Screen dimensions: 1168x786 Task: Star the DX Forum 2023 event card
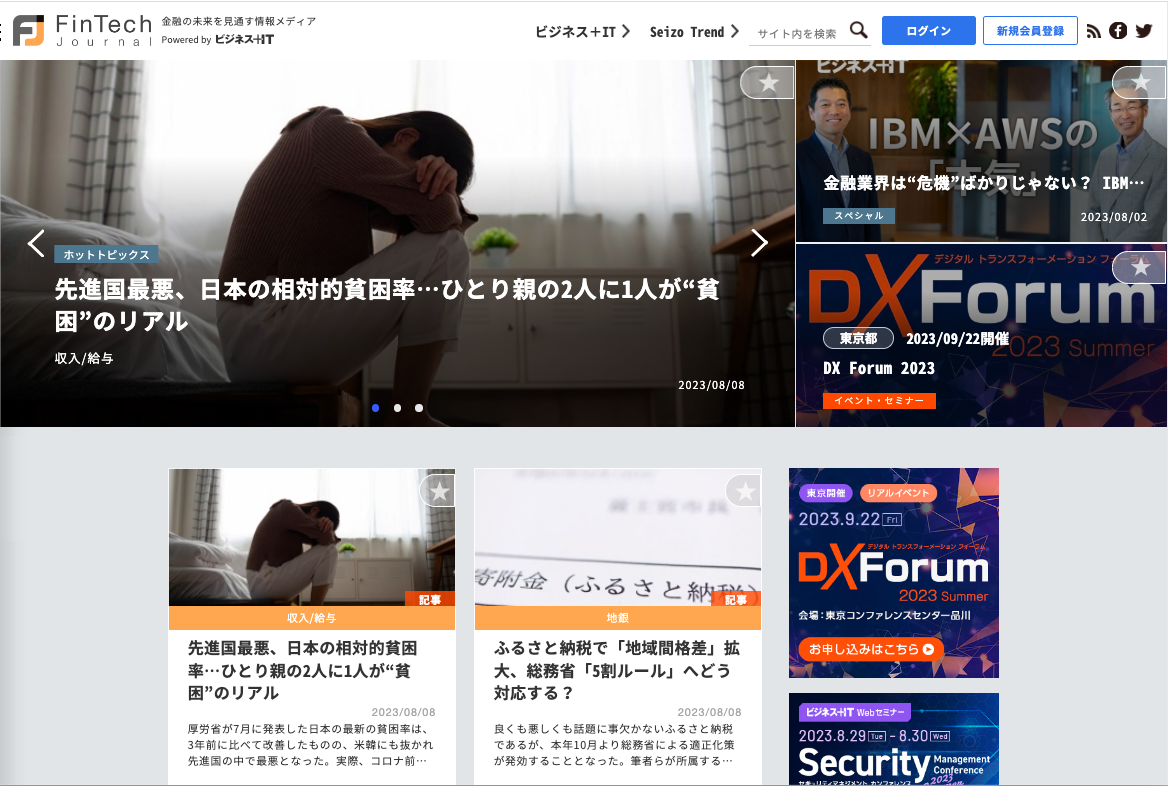click(x=1139, y=267)
